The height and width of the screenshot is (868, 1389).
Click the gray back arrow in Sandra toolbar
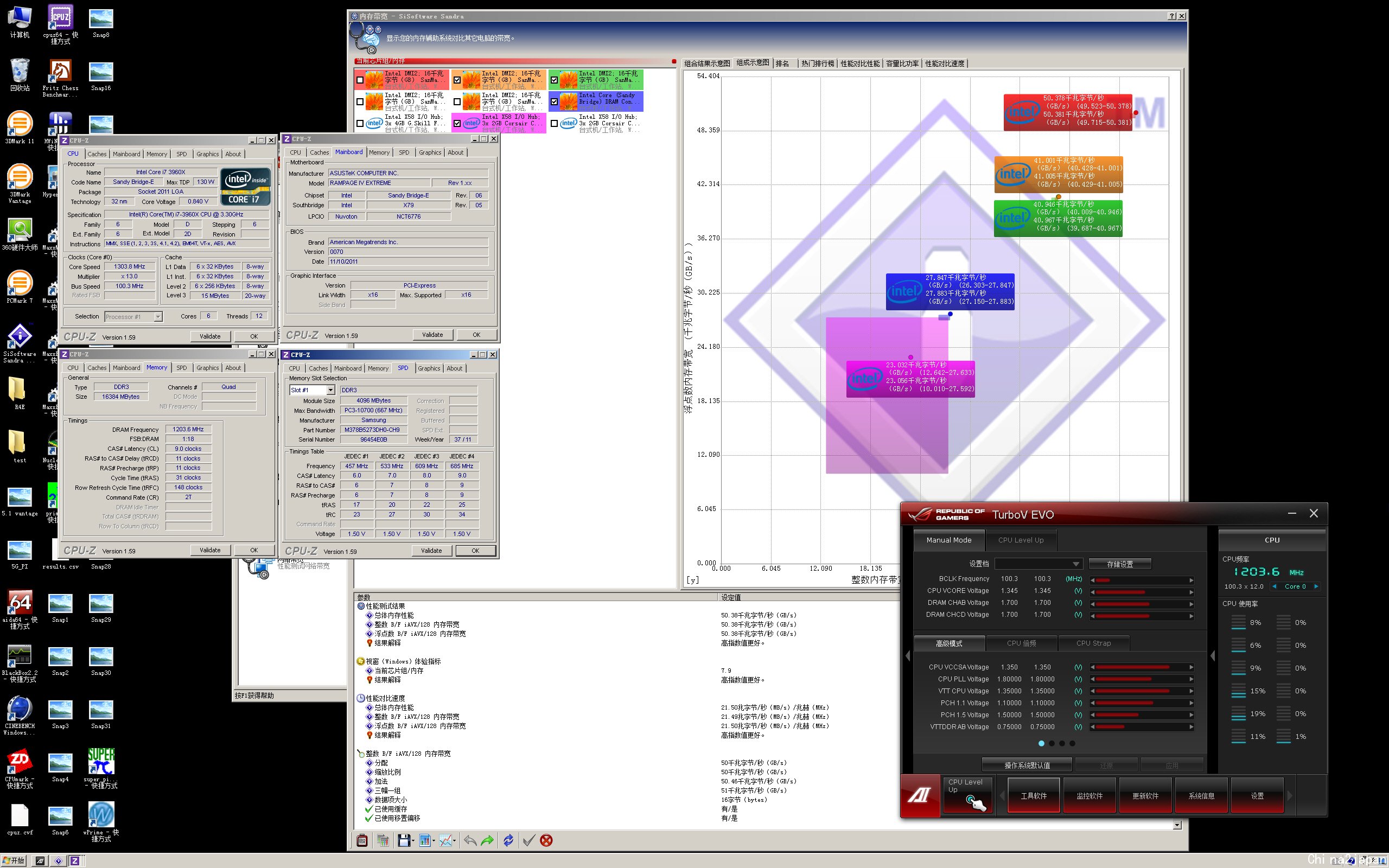point(470,840)
